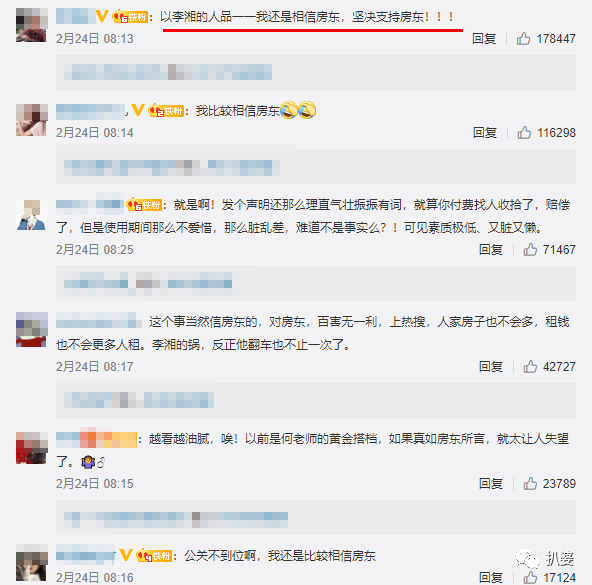Like the comment with 178447 likes

coord(523,39)
